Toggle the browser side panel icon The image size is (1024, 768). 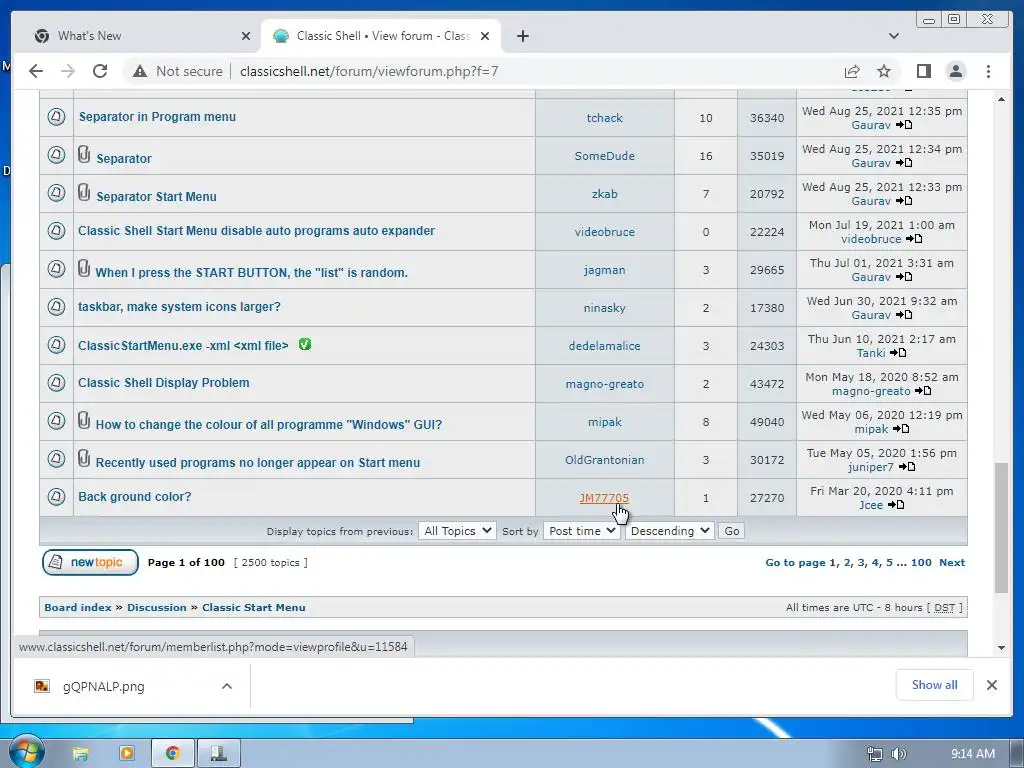(x=923, y=71)
